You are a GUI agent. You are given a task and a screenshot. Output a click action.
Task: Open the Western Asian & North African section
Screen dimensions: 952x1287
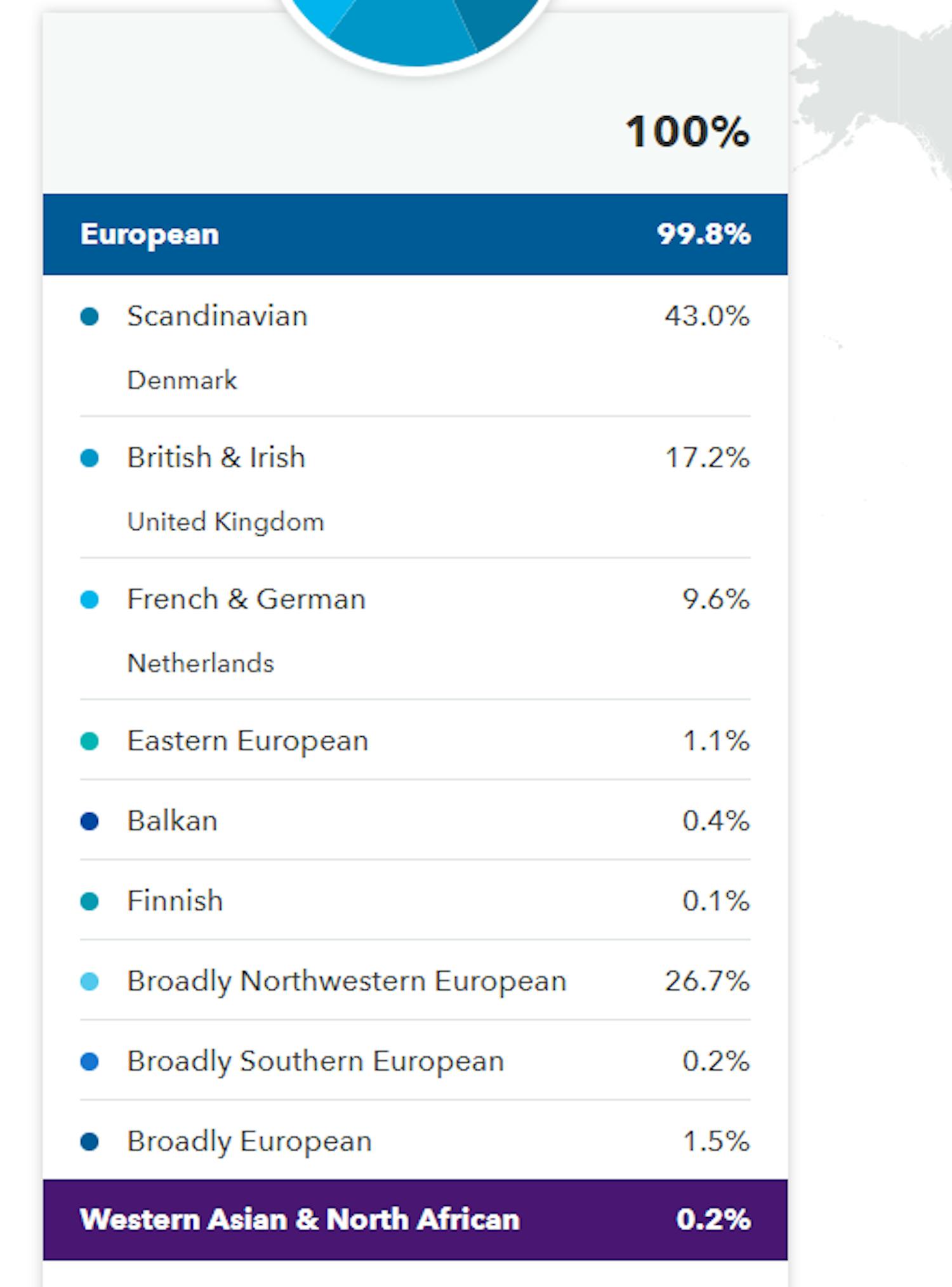(x=413, y=1219)
